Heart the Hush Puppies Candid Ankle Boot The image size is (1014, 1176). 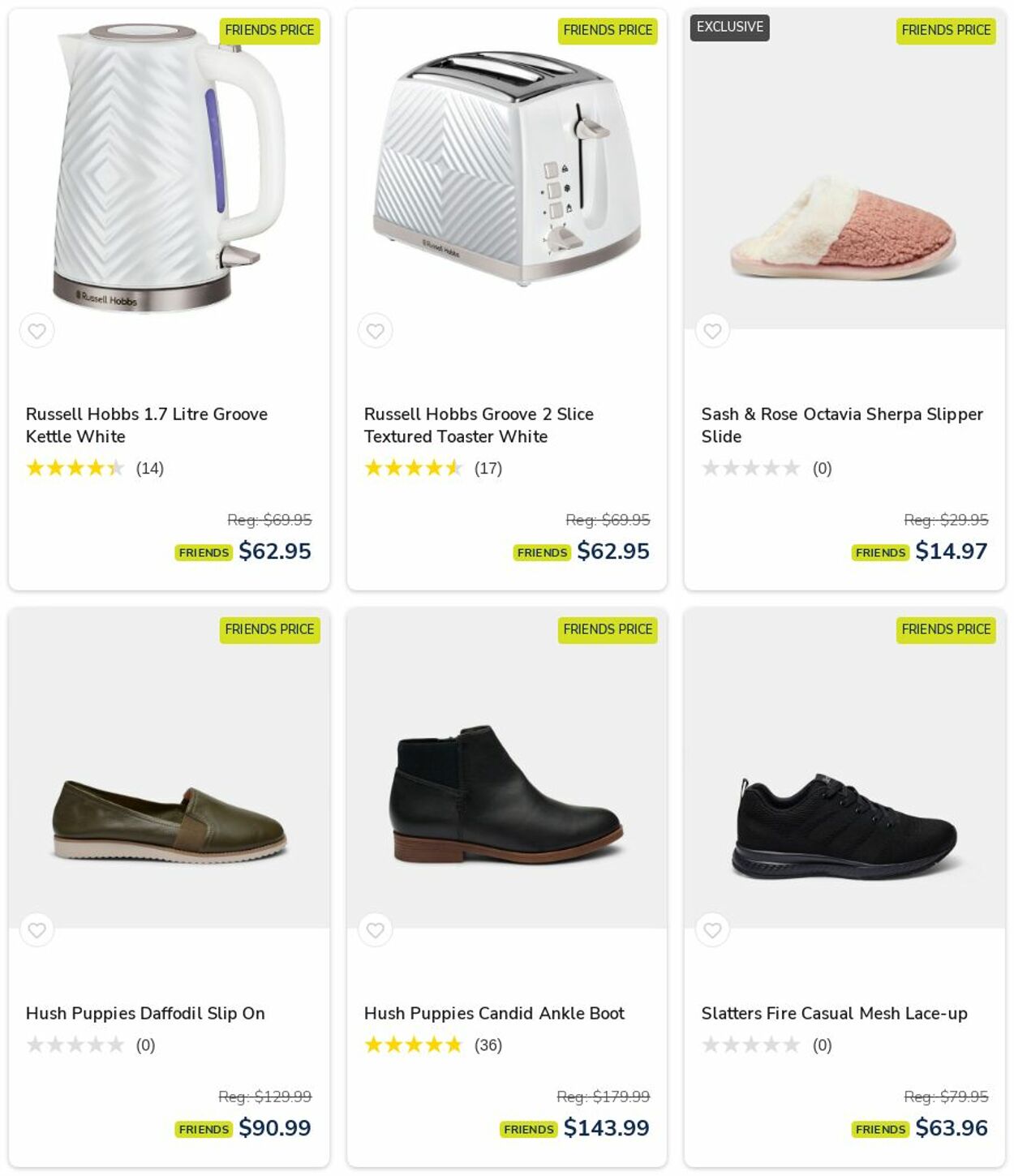375,930
